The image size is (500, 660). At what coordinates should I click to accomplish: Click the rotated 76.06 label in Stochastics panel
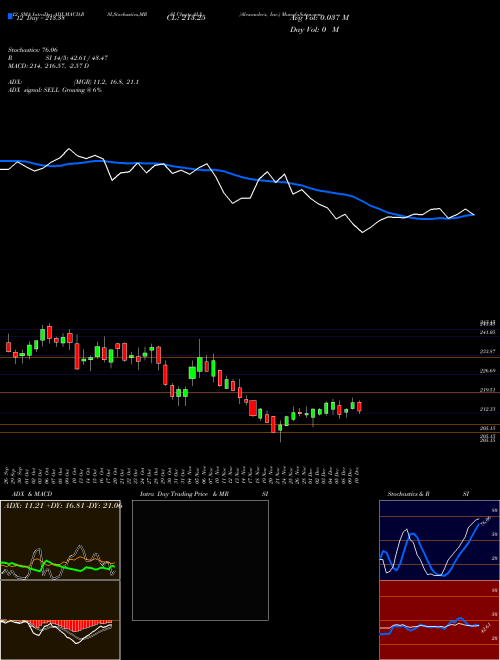point(486,521)
